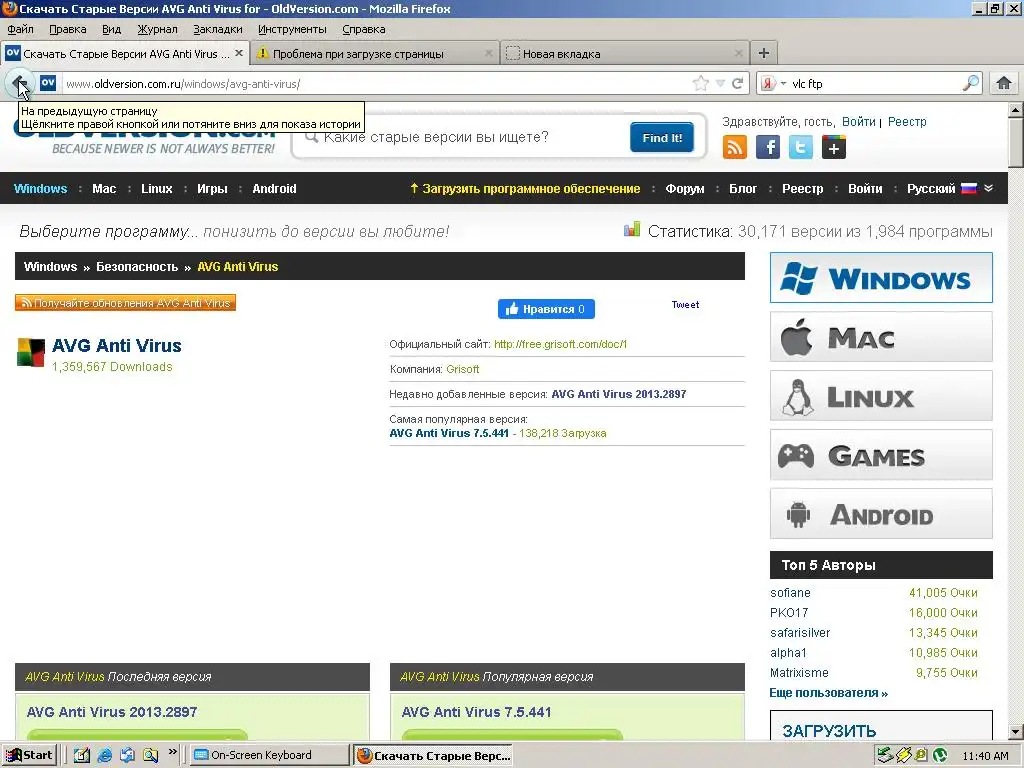This screenshot has width=1024, height=768.
Task: Click the Grisoft company link
Action: tap(462, 369)
